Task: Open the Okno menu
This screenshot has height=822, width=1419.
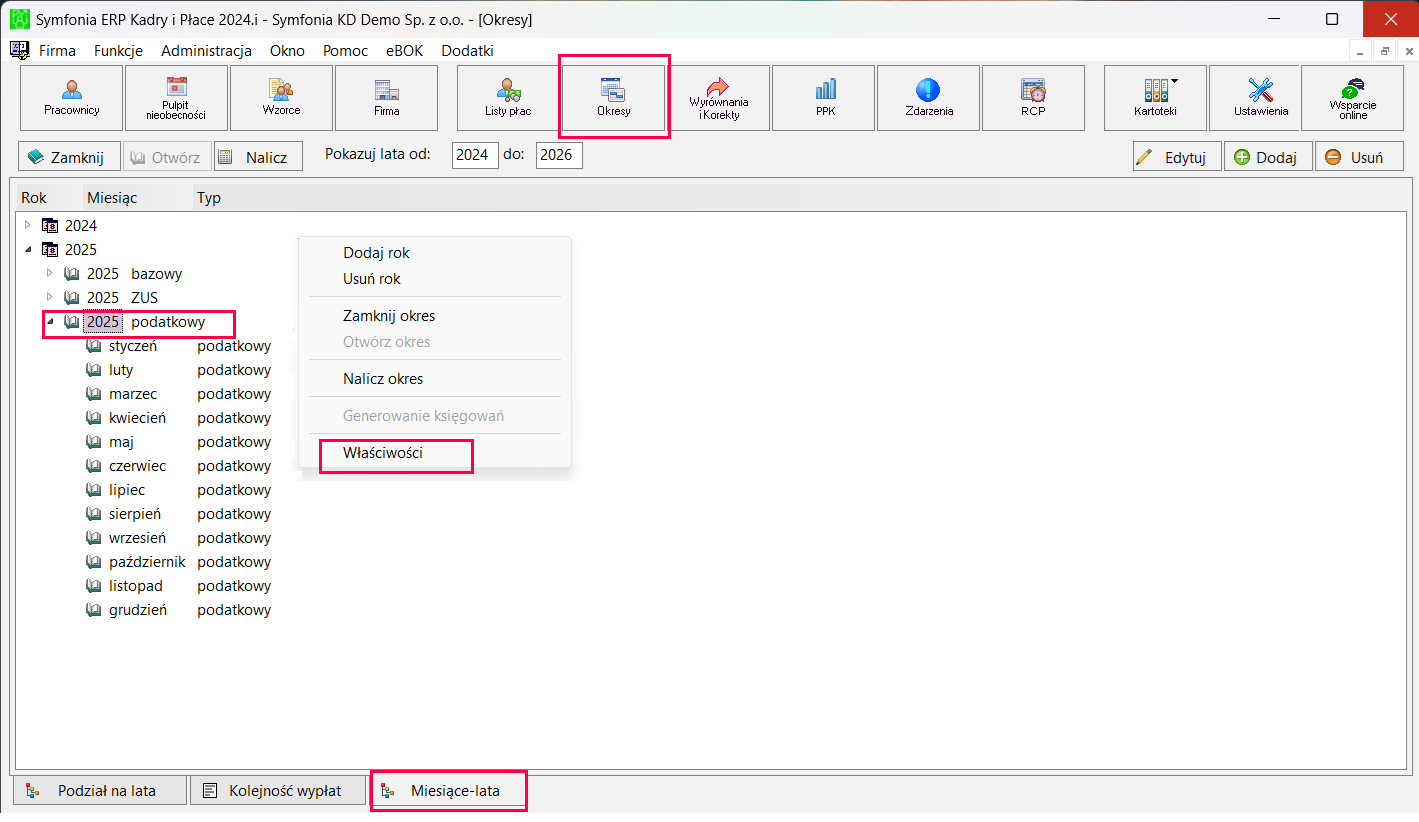Action: (287, 51)
